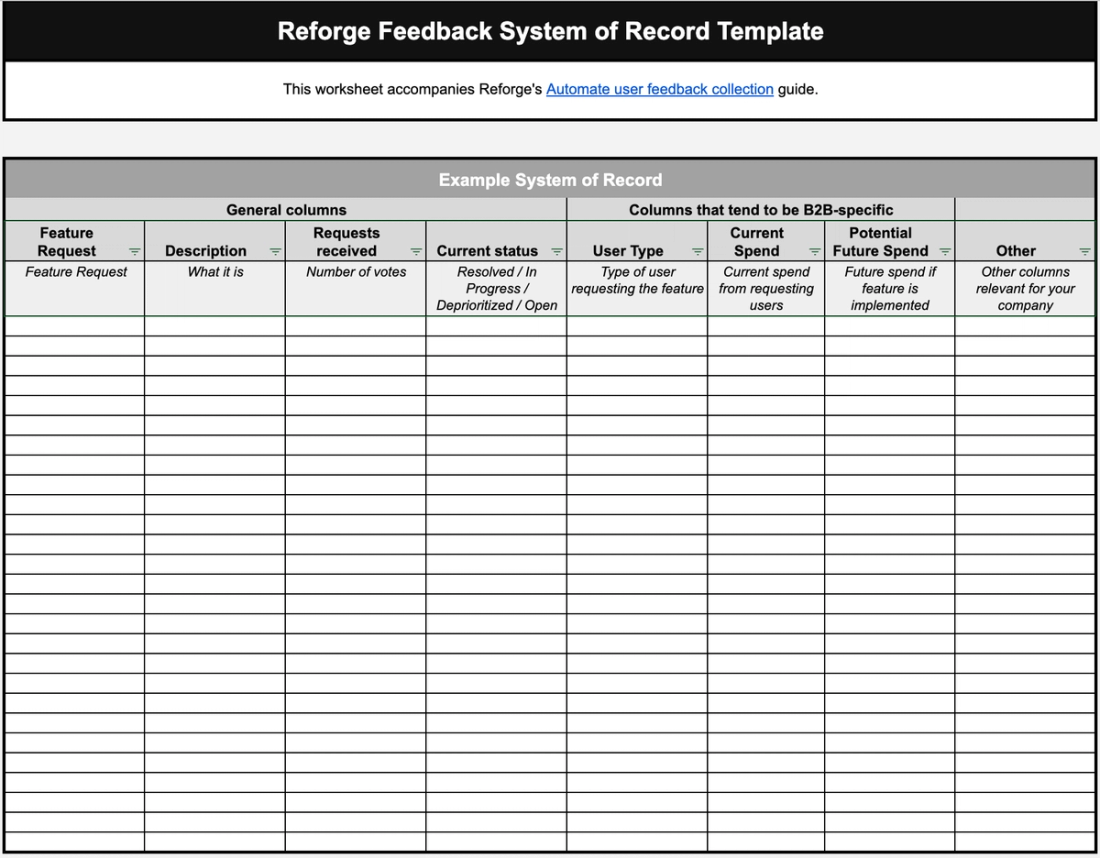The image size is (1100, 858).
Task: Open the Automate user feedback collection link
Action: tap(659, 89)
